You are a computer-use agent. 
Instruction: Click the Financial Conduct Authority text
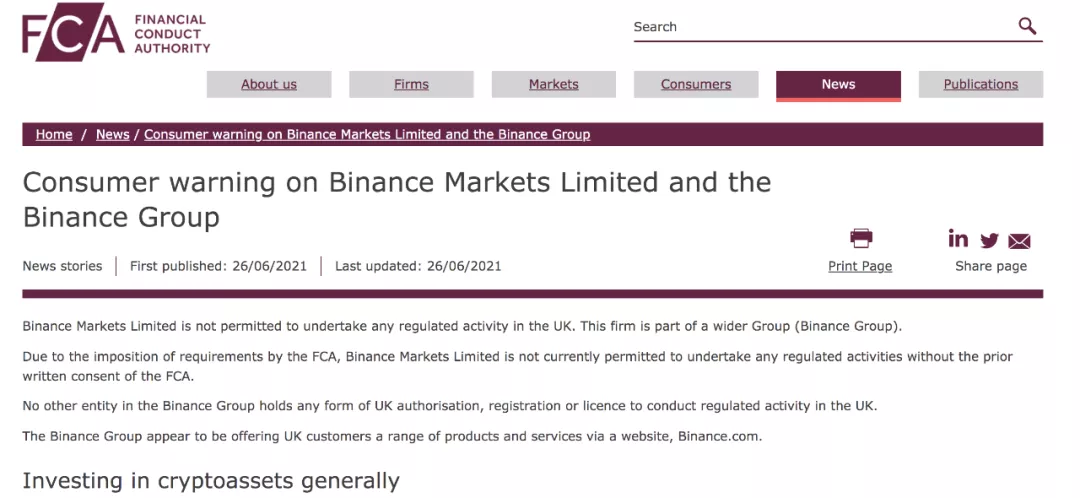pyautogui.click(x=172, y=34)
